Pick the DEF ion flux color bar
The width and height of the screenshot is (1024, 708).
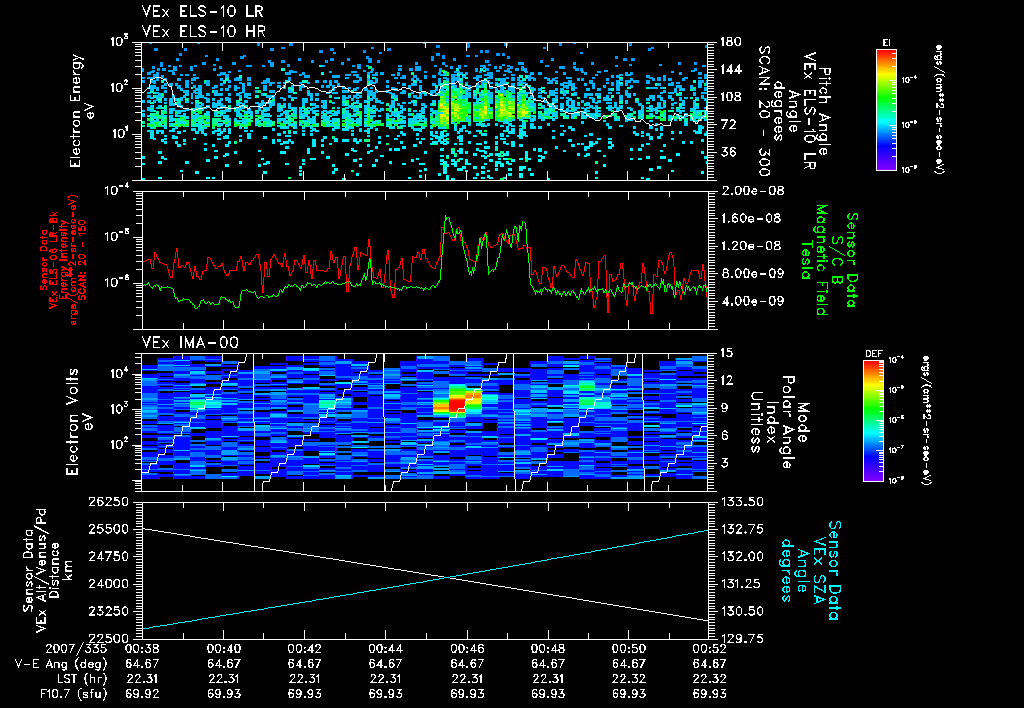point(872,421)
